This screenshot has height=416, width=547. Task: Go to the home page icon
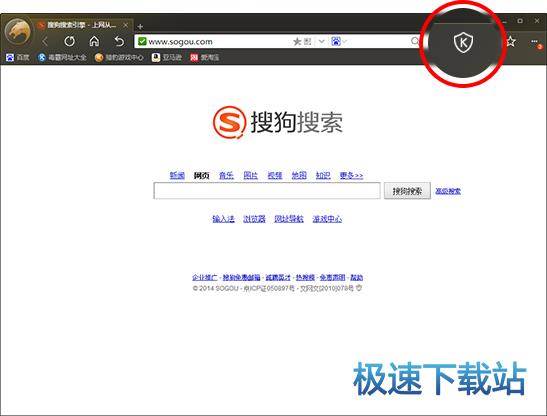tap(94, 42)
